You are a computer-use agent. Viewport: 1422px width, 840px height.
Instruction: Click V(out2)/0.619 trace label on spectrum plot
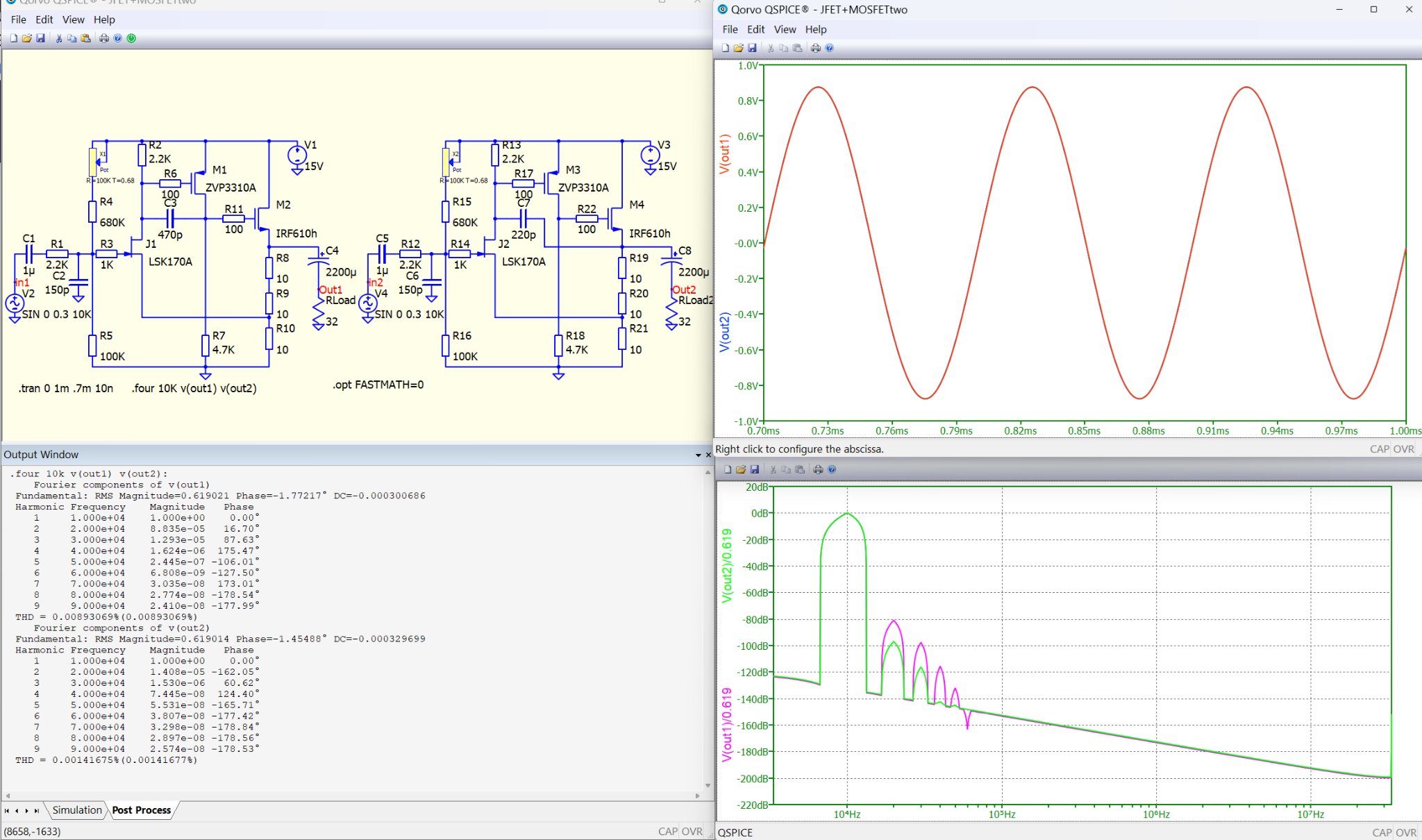click(x=727, y=565)
